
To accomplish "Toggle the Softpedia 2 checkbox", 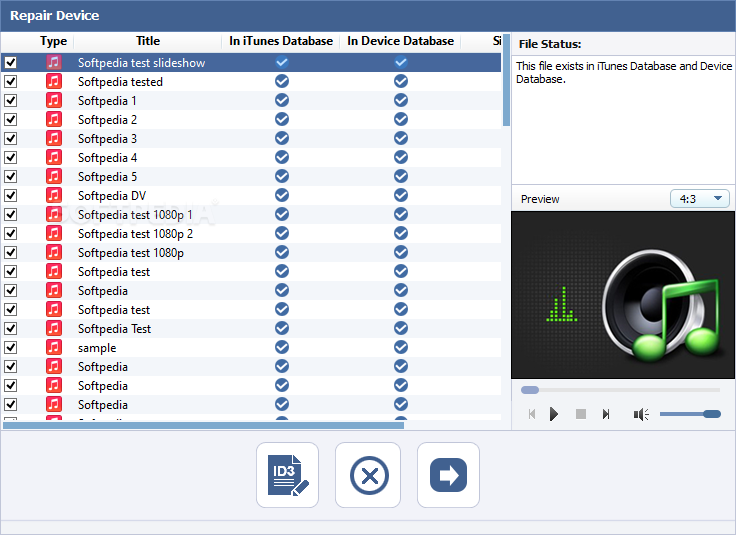I will pyautogui.click(x=10, y=120).
